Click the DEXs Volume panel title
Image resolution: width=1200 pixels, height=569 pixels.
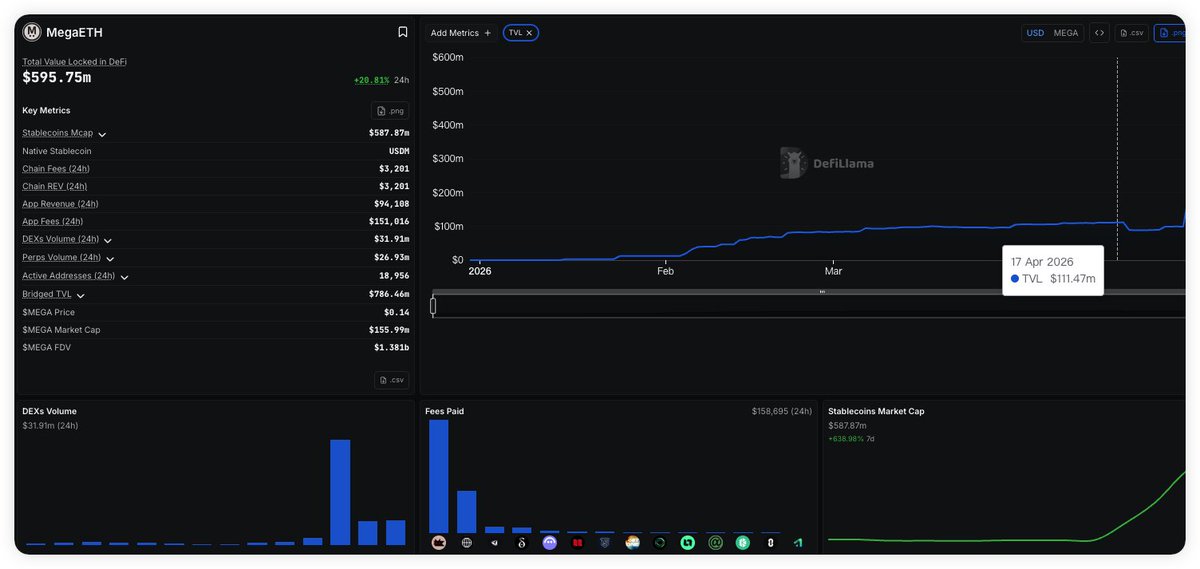[x=49, y=411]
